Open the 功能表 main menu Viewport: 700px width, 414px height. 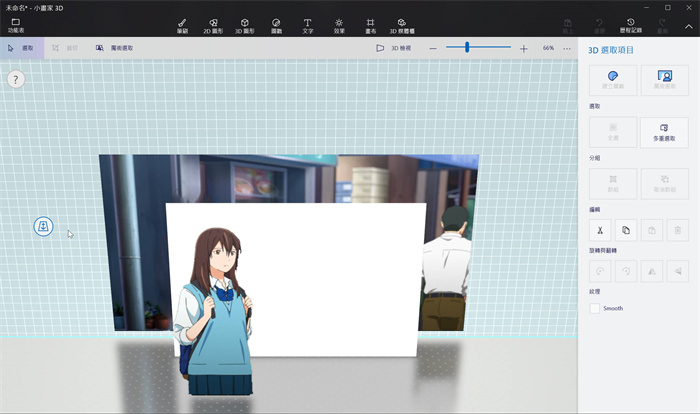(15, 25)
